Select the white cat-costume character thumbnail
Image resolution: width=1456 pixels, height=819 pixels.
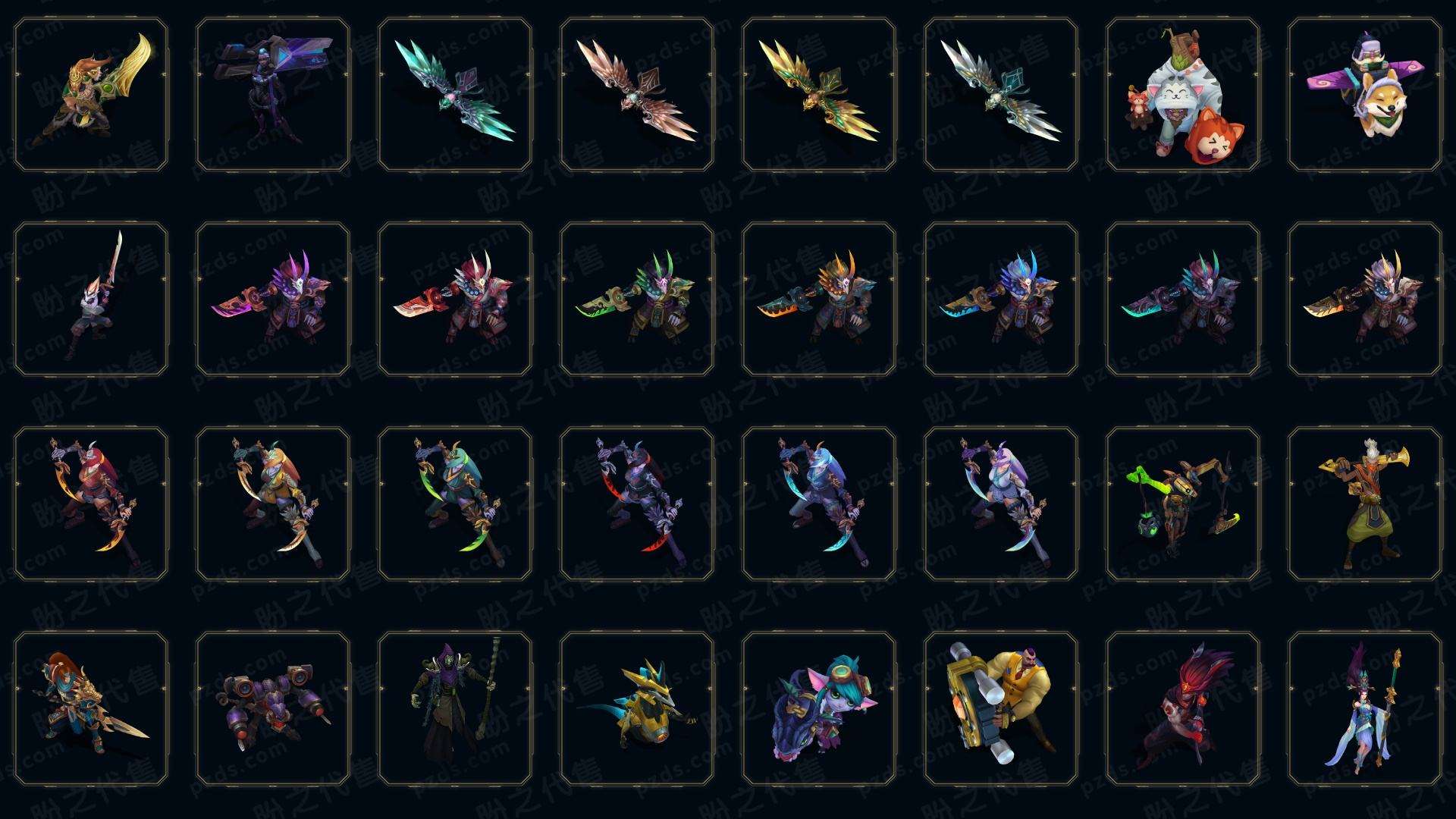pos(1183,95)
